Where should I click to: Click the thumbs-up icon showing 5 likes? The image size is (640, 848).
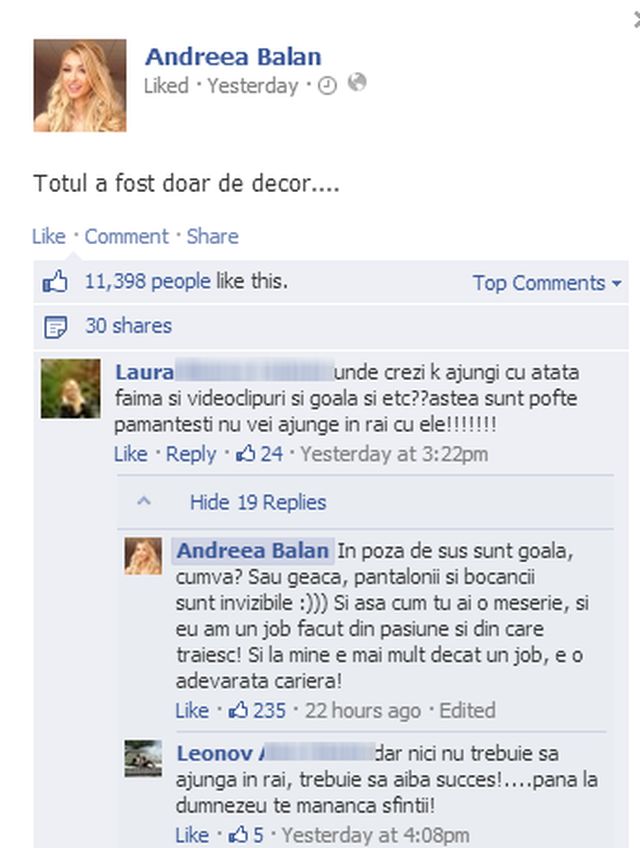coord(238,834)
